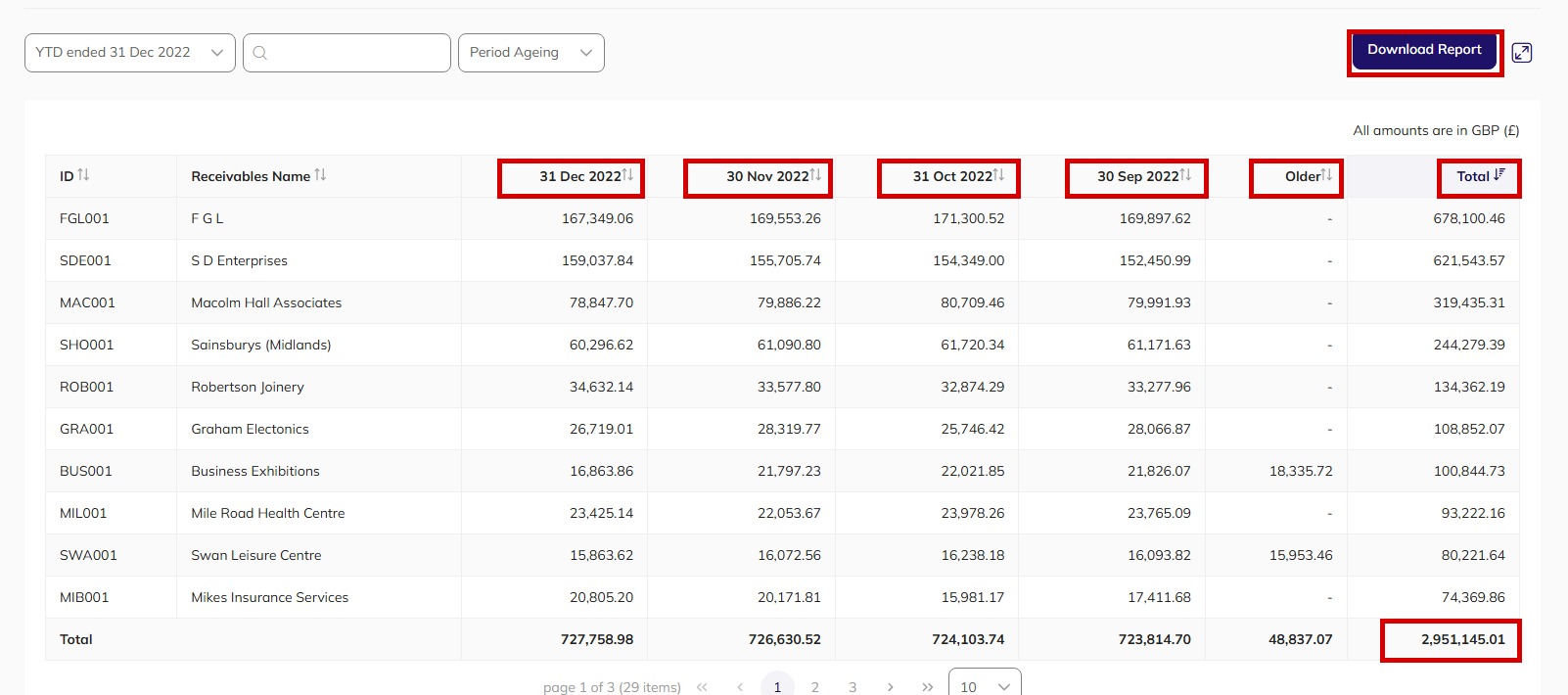
Task: Open YTD ended 31 Dec 2022 dropdown
Action: click(130, 53)
